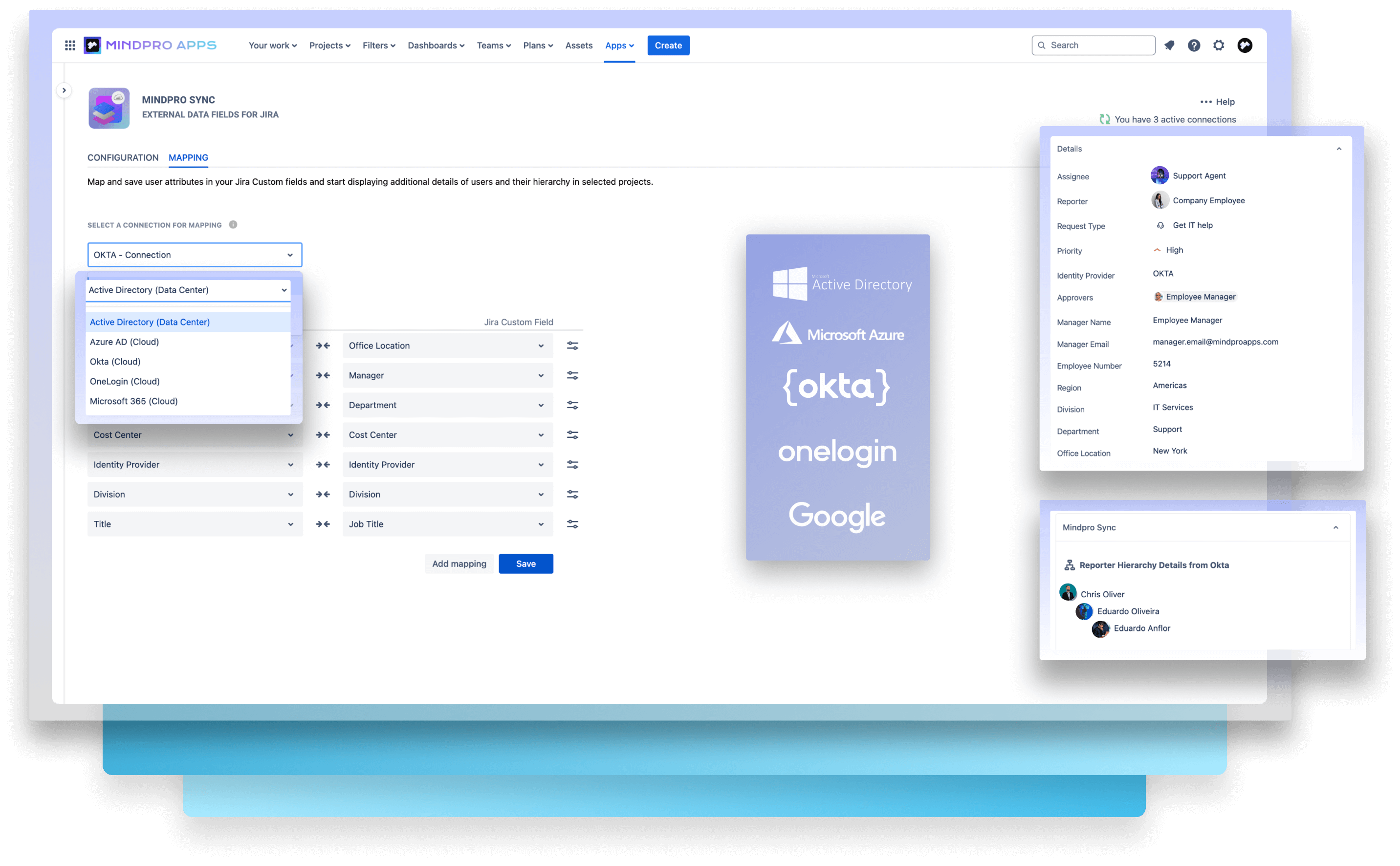Toggle the sidebar expand arrow on left edge

64,92
